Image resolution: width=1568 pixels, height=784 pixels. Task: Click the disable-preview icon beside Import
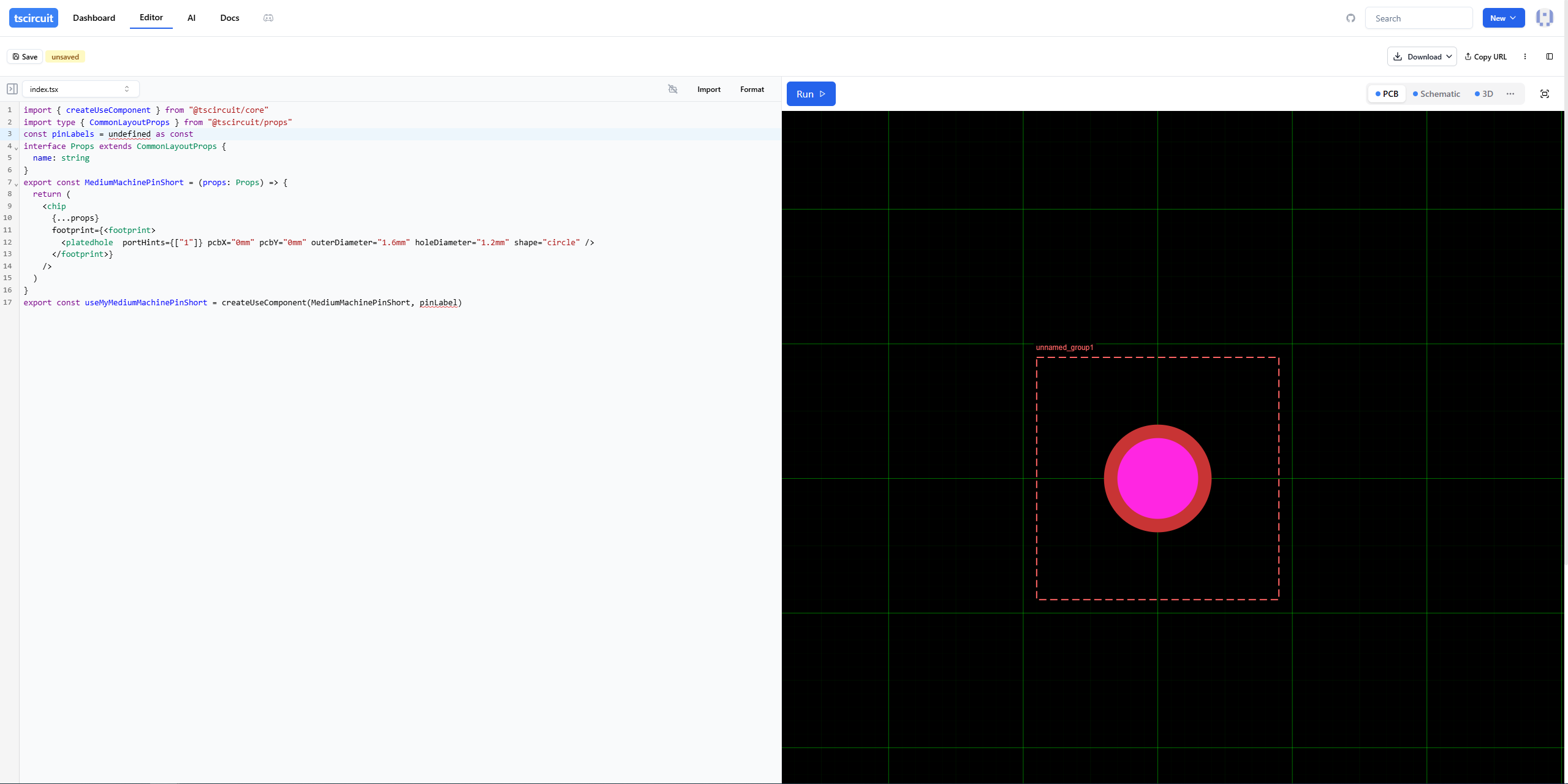pyautogui.click(x=673, y=89)
